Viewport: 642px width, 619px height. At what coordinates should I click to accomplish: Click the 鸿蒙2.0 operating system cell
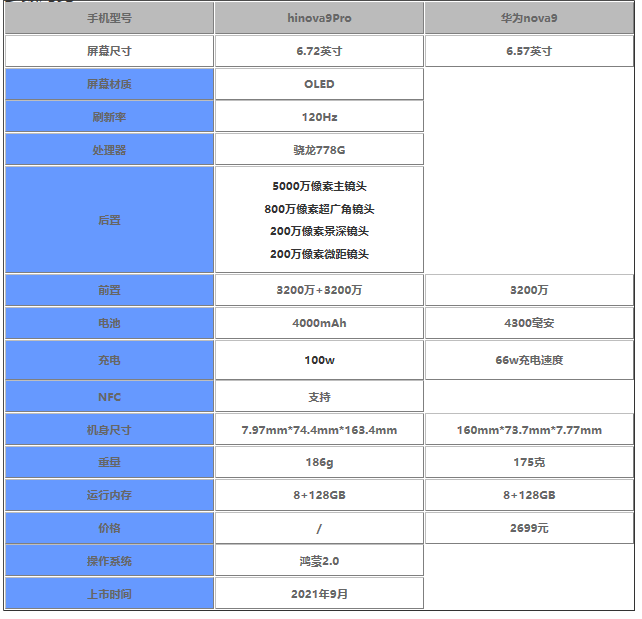click(319, 561)
